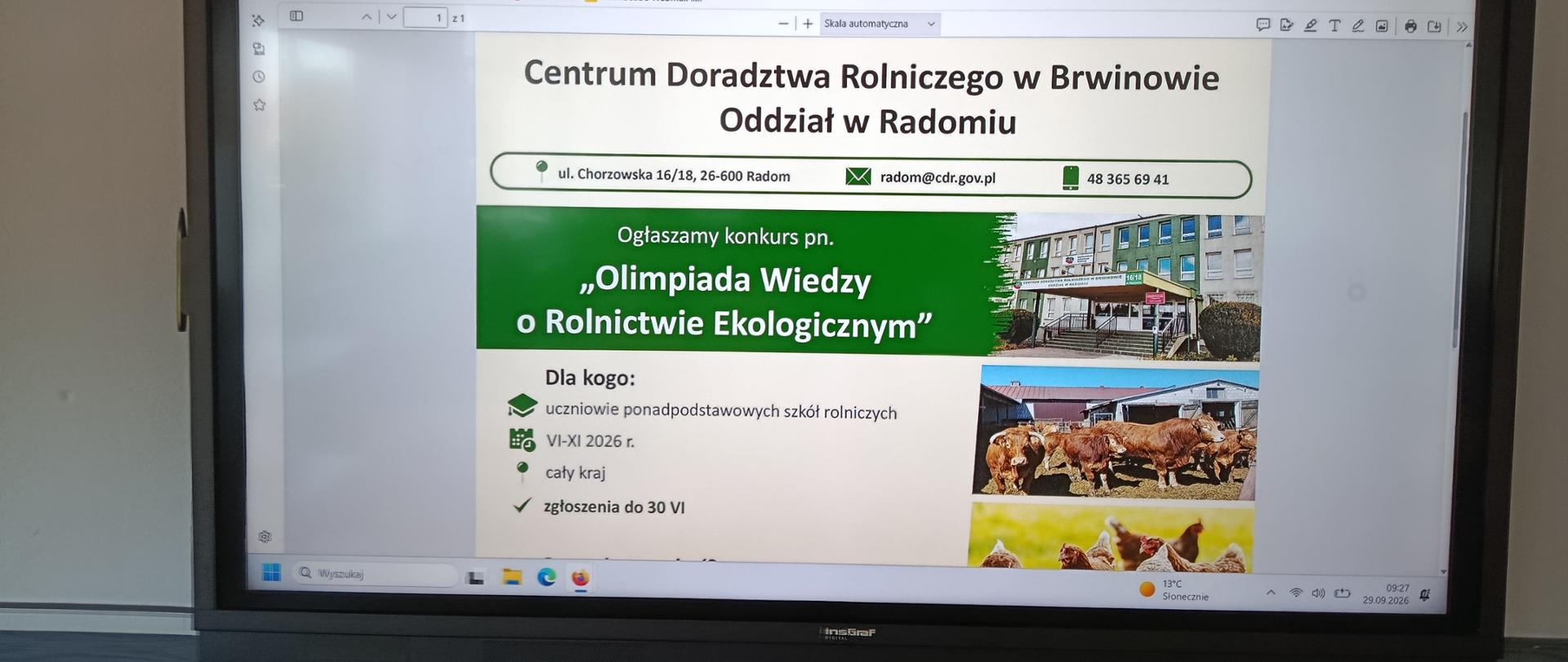Open the notifications bell icon

1425,595
